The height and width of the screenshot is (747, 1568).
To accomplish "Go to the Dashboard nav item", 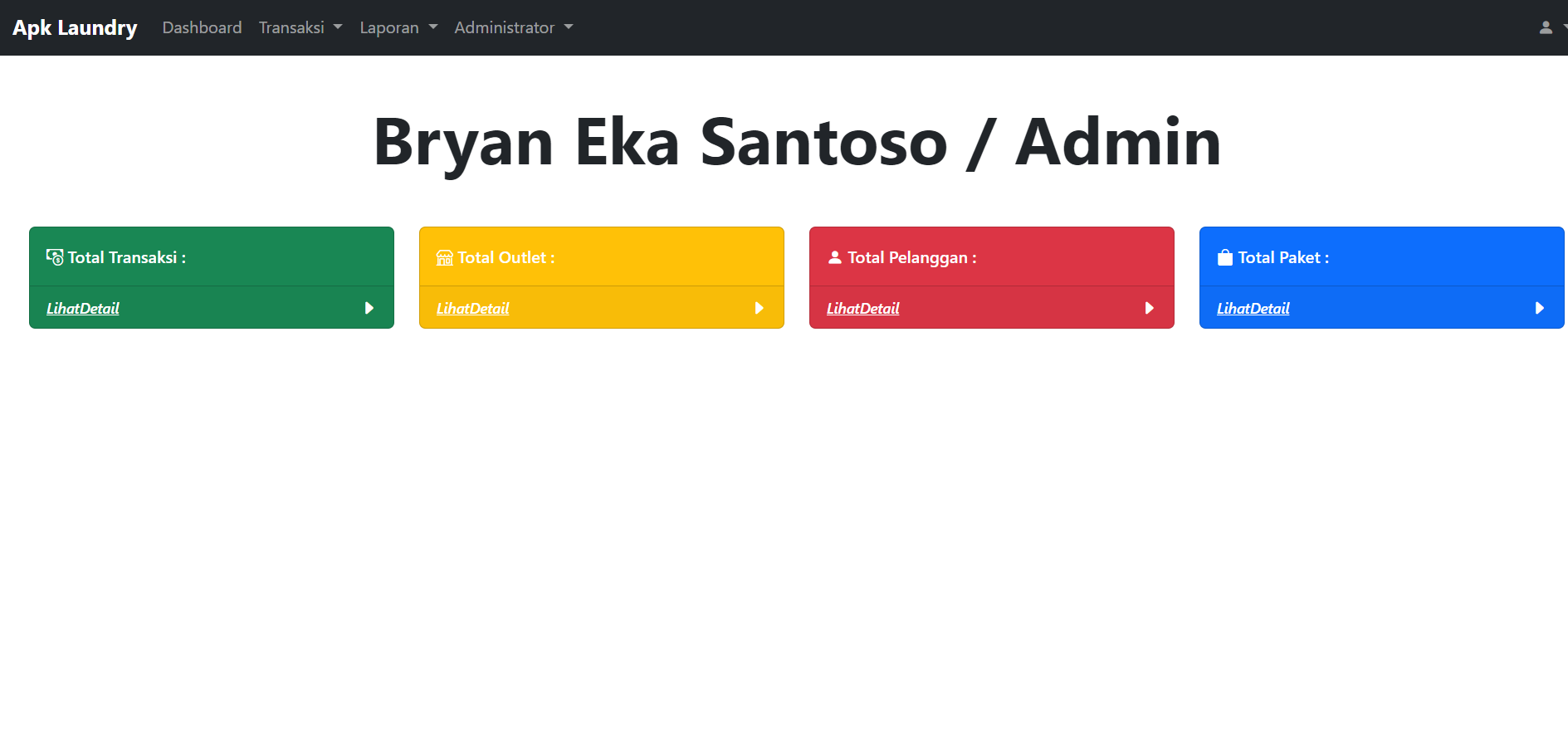I will coord(202,27).
